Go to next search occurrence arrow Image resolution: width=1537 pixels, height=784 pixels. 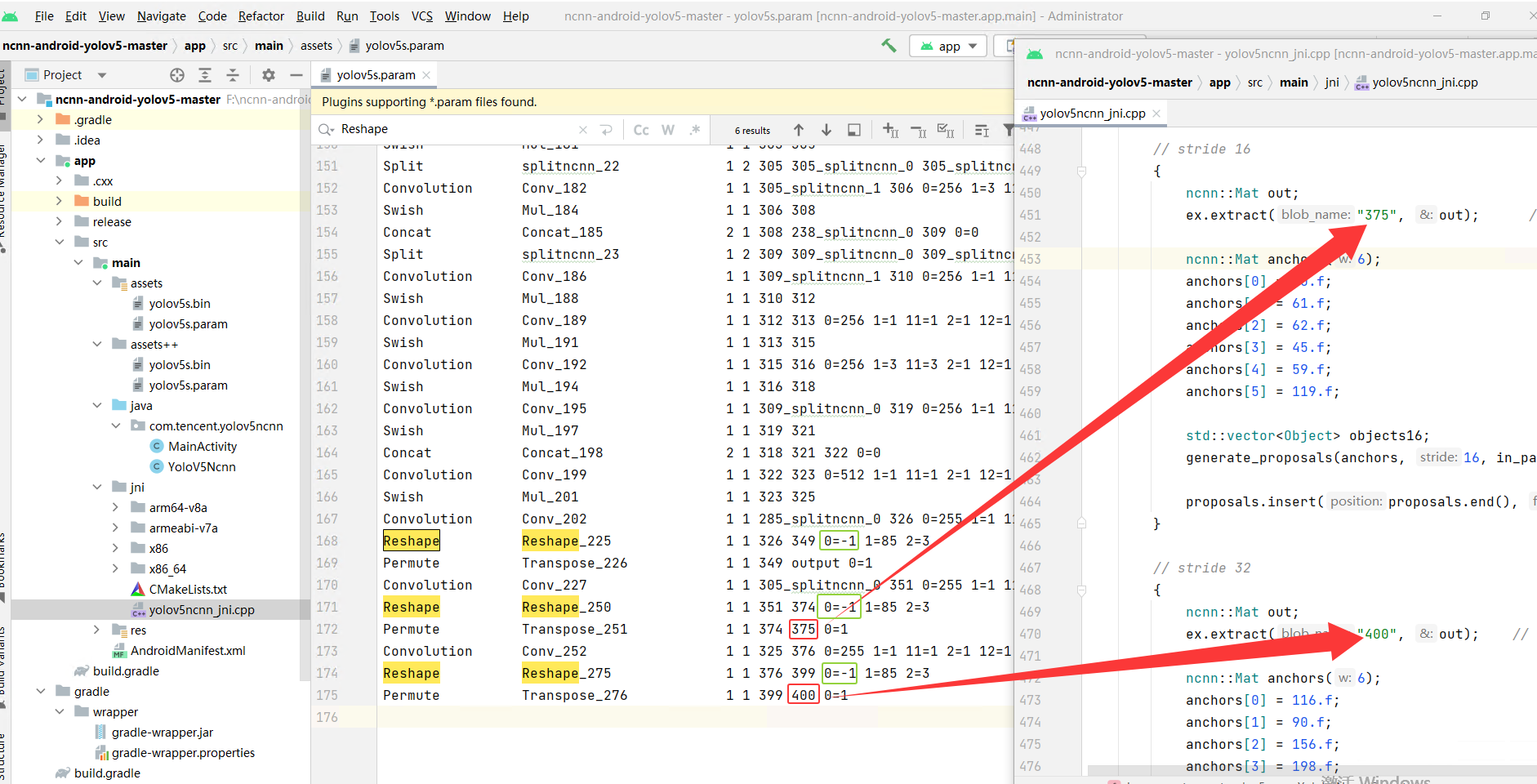tap(826, 130)
